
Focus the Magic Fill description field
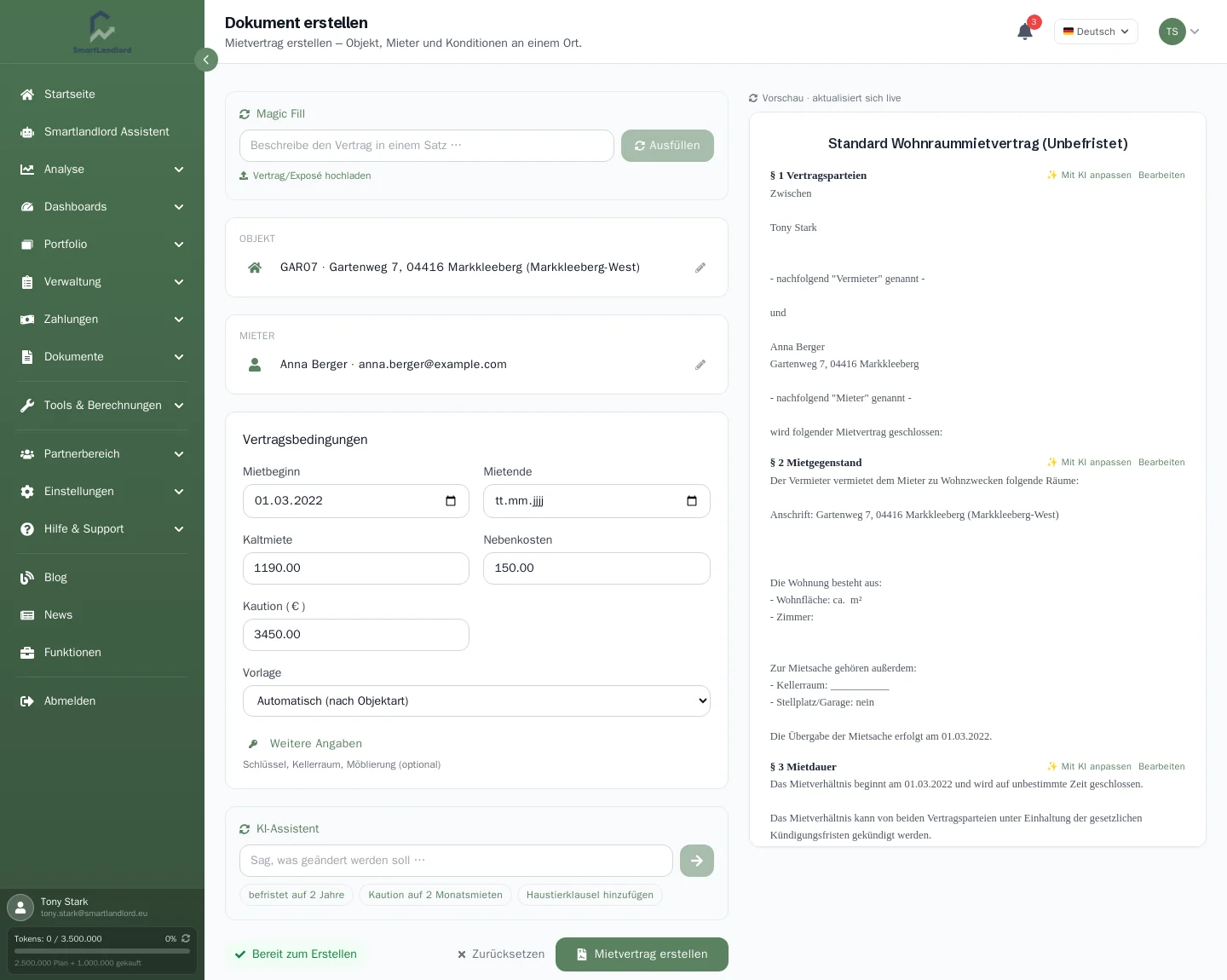427,146
